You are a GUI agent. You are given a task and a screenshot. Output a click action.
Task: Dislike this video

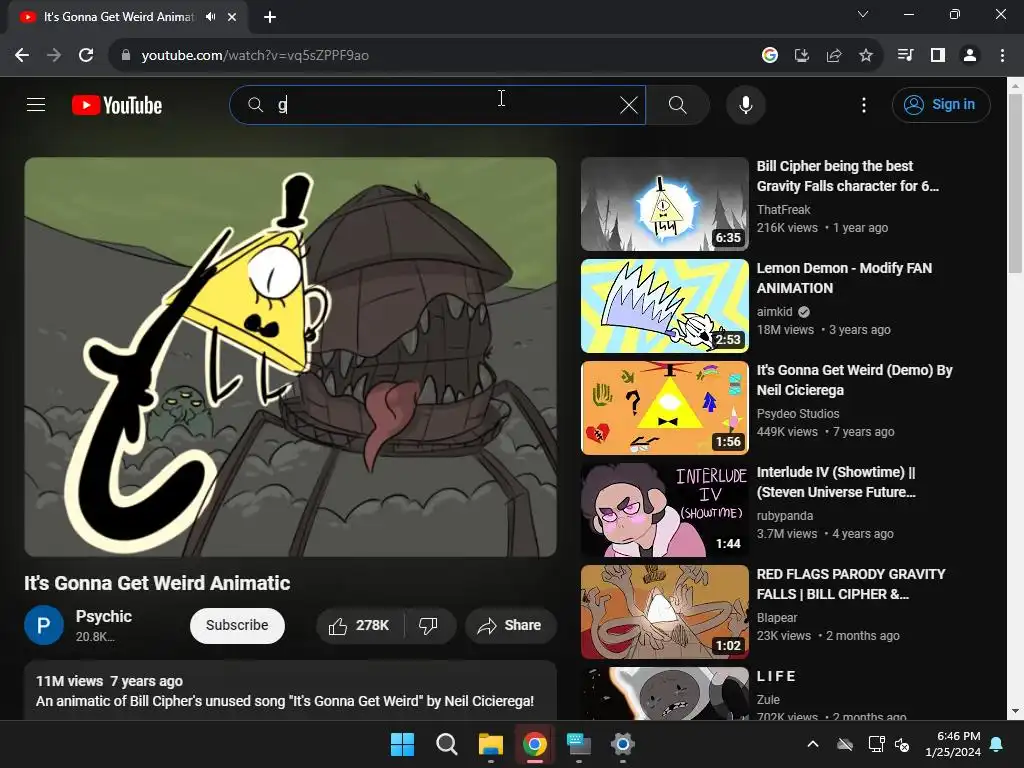click(428, 626)
